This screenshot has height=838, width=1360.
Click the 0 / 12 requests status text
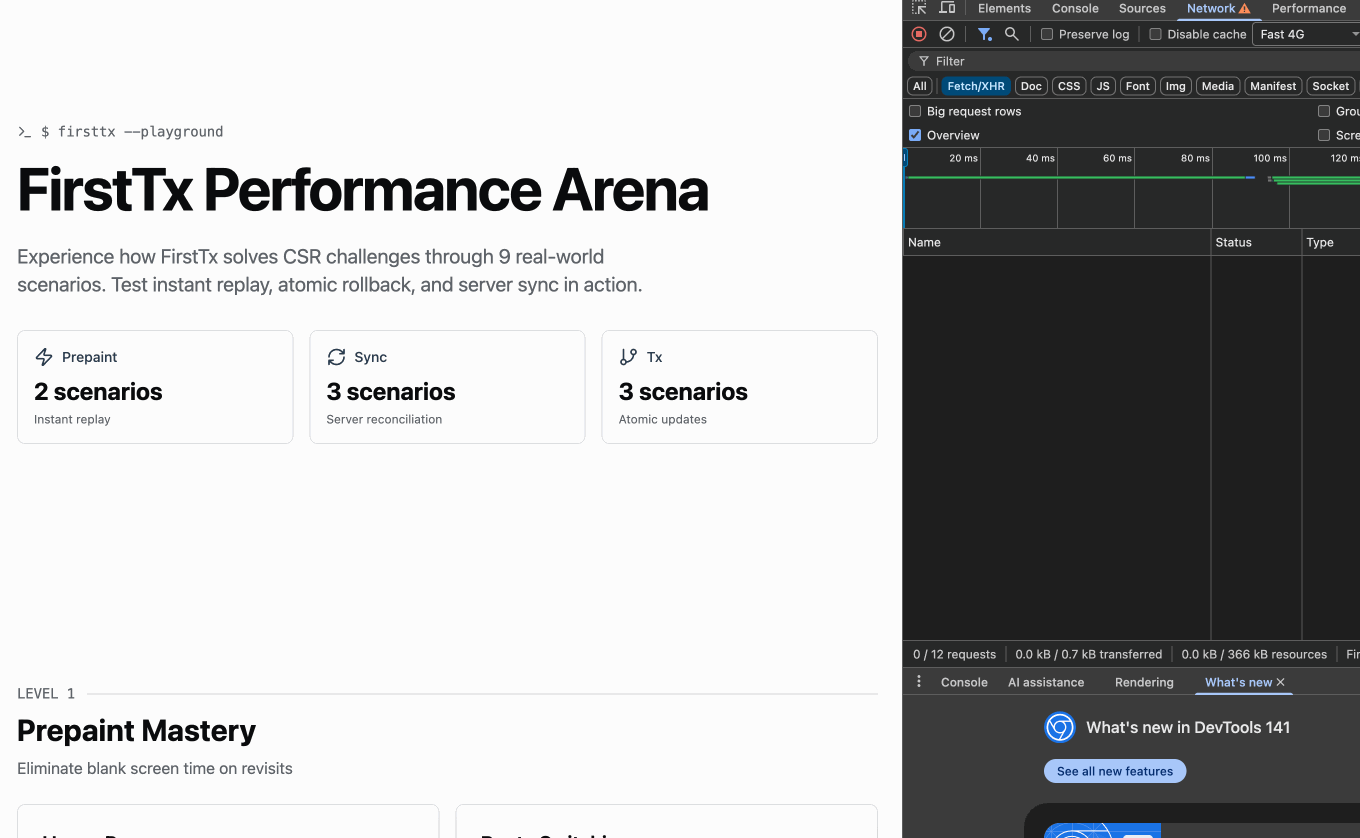(x=954, y=654)
